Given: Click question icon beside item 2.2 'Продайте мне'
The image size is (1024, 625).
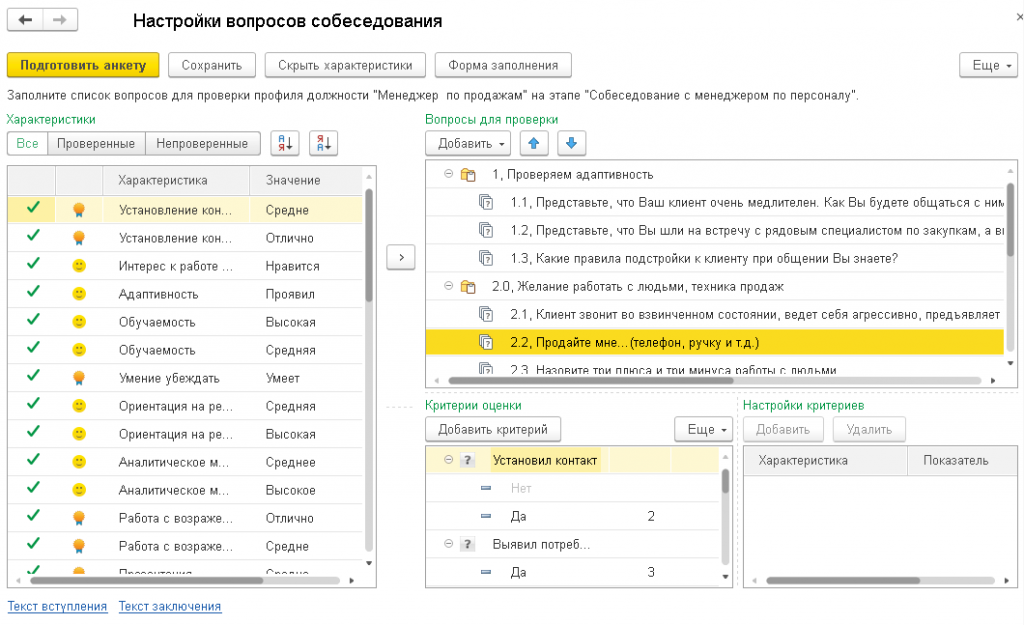Looking at the screenshot, I should click(486, 342).
